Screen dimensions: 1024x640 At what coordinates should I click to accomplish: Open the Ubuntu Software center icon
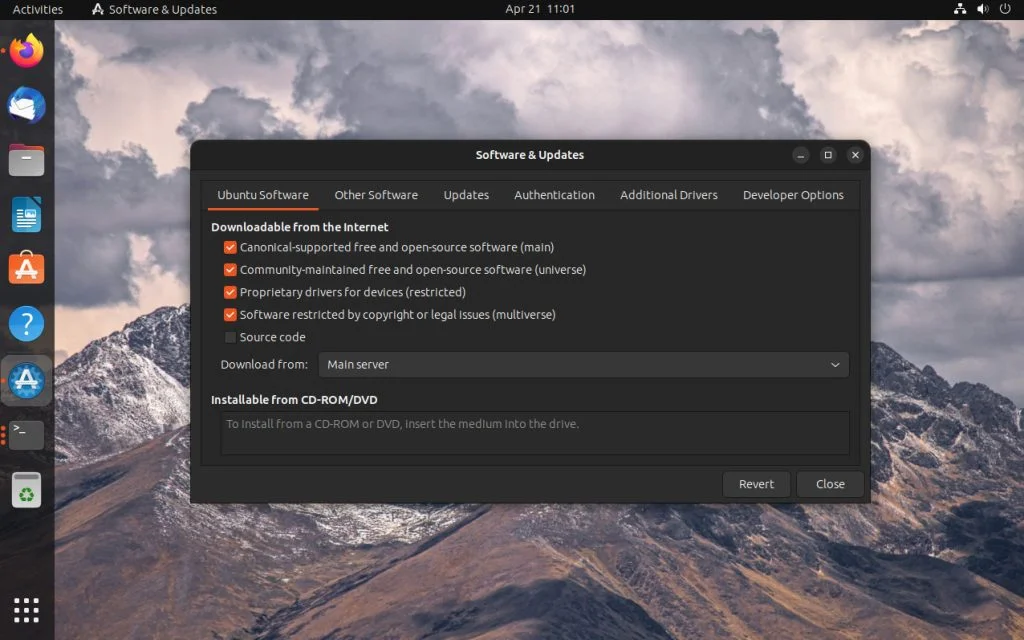(x=25, y=267)
